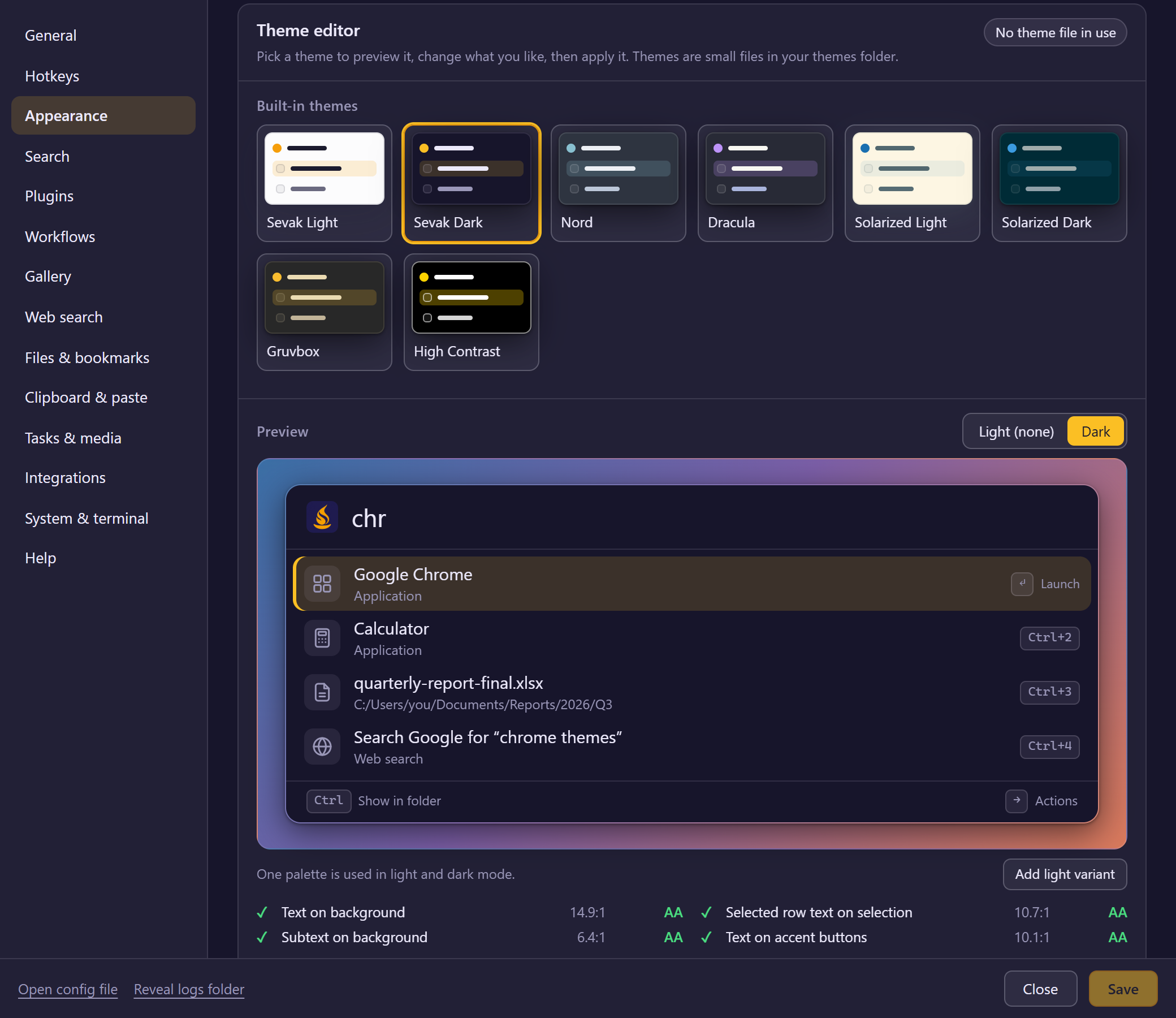Click the Calculator result icon

[322, 638]
